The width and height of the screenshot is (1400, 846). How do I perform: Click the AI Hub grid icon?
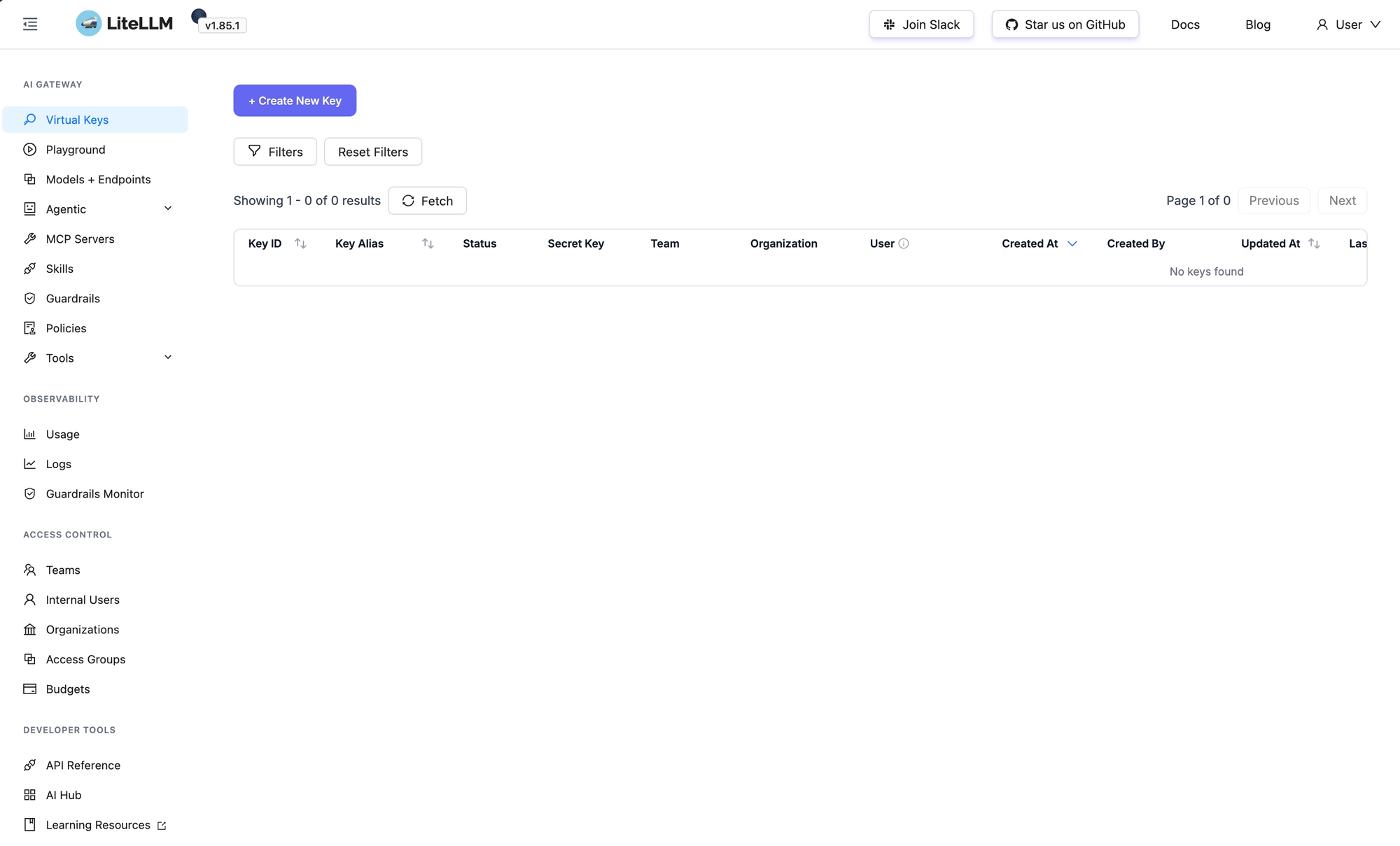pos(29,795)
